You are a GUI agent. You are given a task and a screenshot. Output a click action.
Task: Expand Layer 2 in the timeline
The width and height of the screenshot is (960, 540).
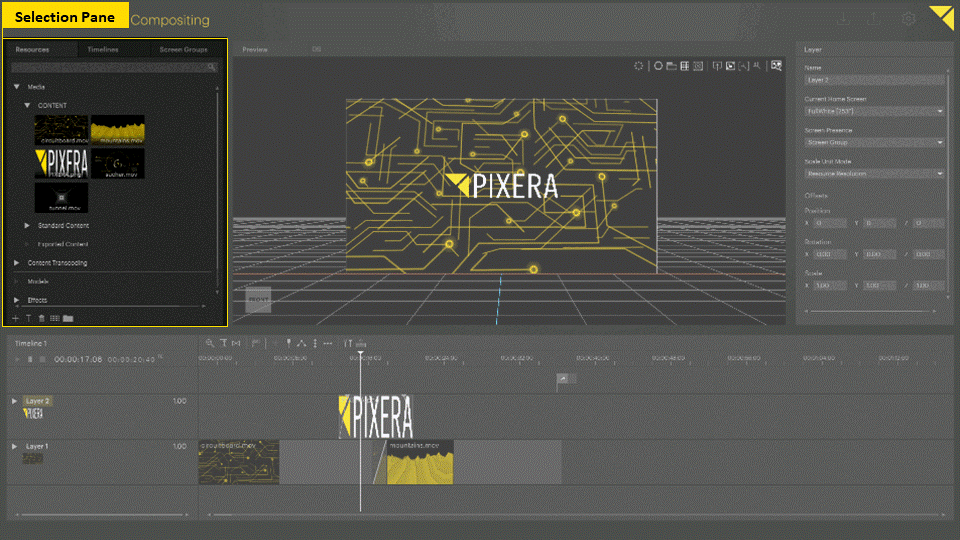(x=14, y=401)
